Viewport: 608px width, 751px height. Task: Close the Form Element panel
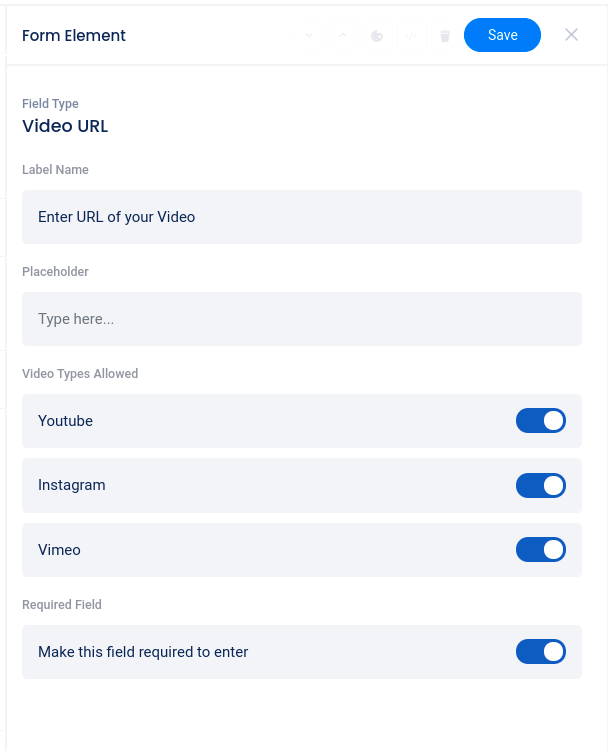click(x=571, y=35)
